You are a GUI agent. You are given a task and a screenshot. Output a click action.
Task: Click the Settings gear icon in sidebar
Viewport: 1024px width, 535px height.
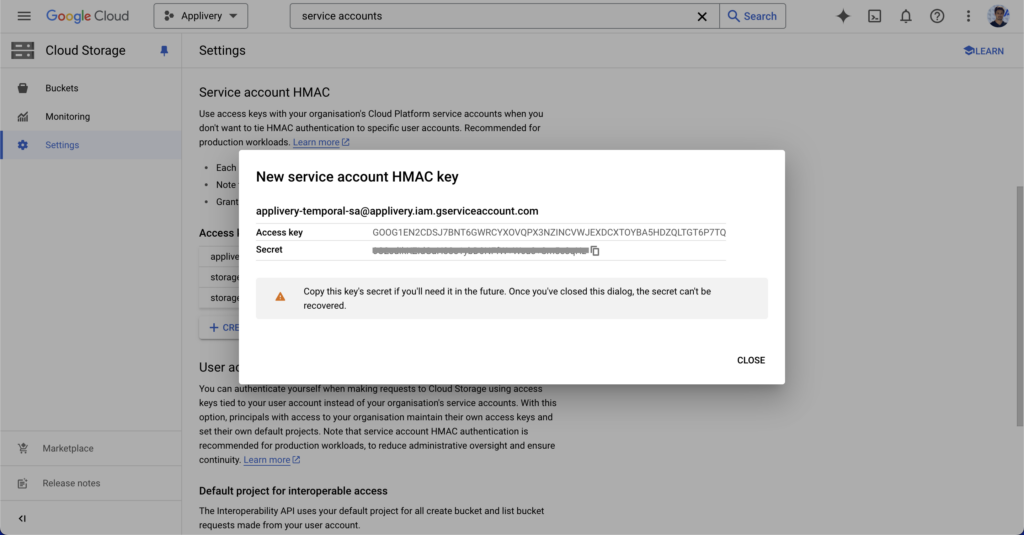(22, 145)
